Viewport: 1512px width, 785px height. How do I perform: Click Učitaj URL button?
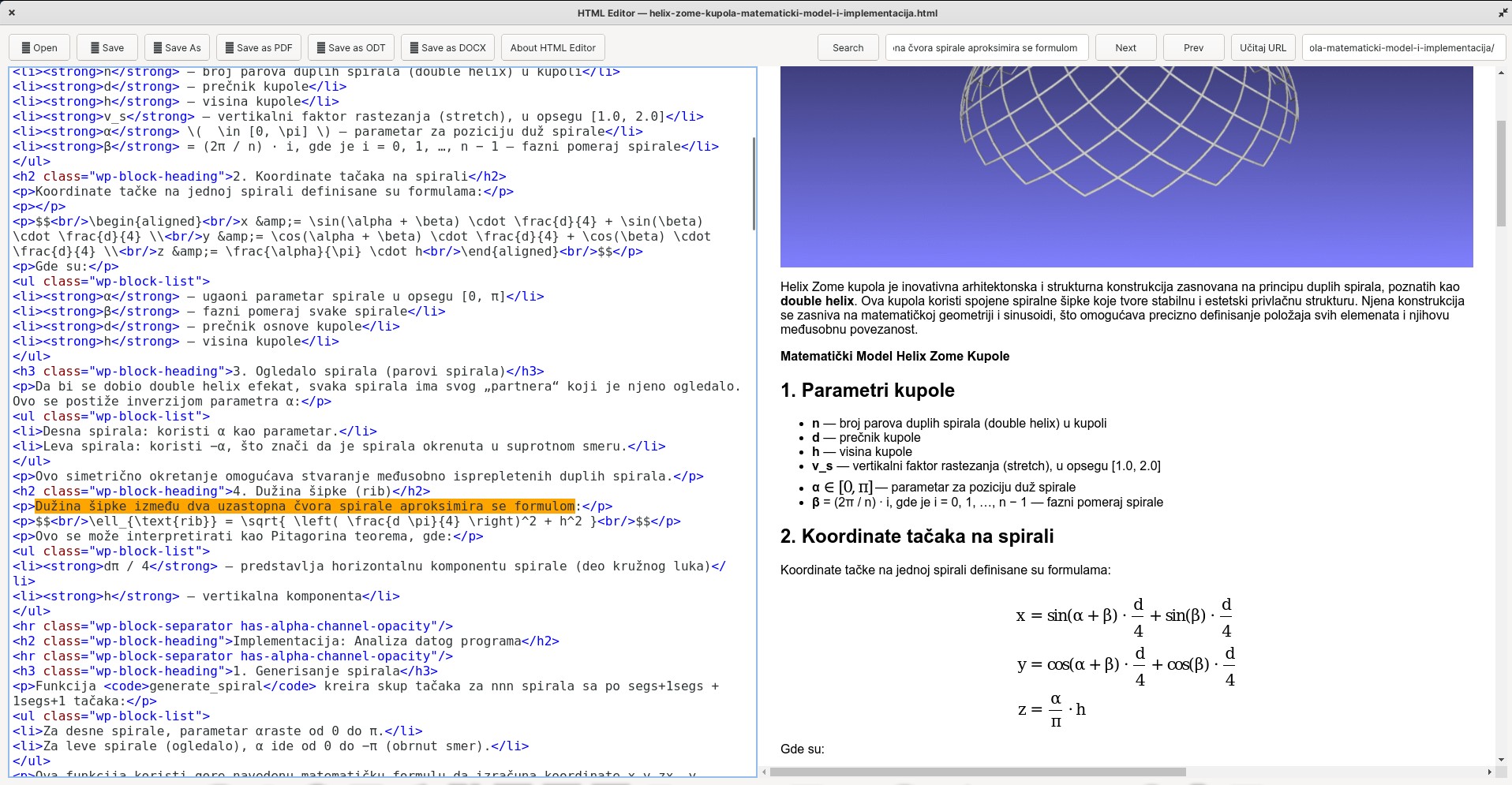1263,48
